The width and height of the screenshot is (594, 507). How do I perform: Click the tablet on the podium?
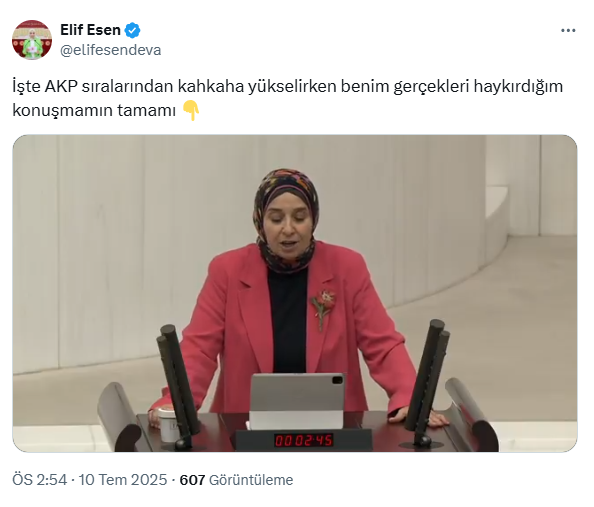click(x=297, y=401)
